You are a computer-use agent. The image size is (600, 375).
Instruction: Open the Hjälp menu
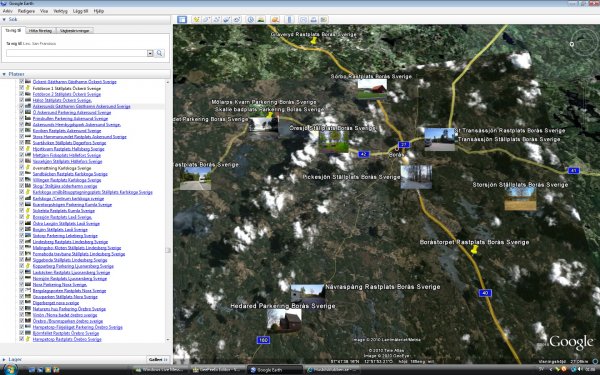[99, 11]
